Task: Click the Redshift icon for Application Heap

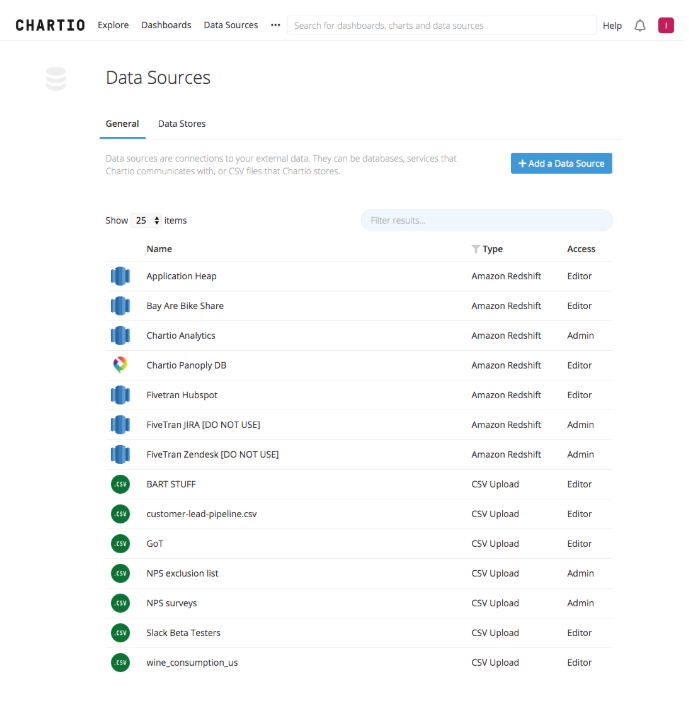Action: tap(120, 276)
